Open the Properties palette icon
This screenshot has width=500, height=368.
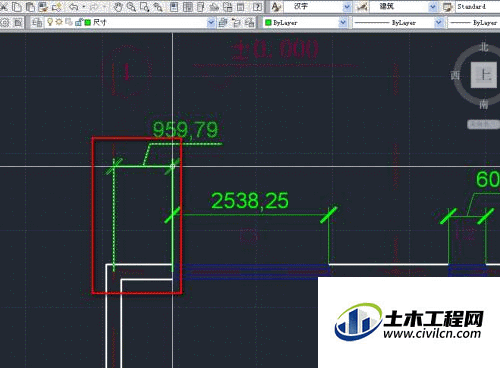174,6
